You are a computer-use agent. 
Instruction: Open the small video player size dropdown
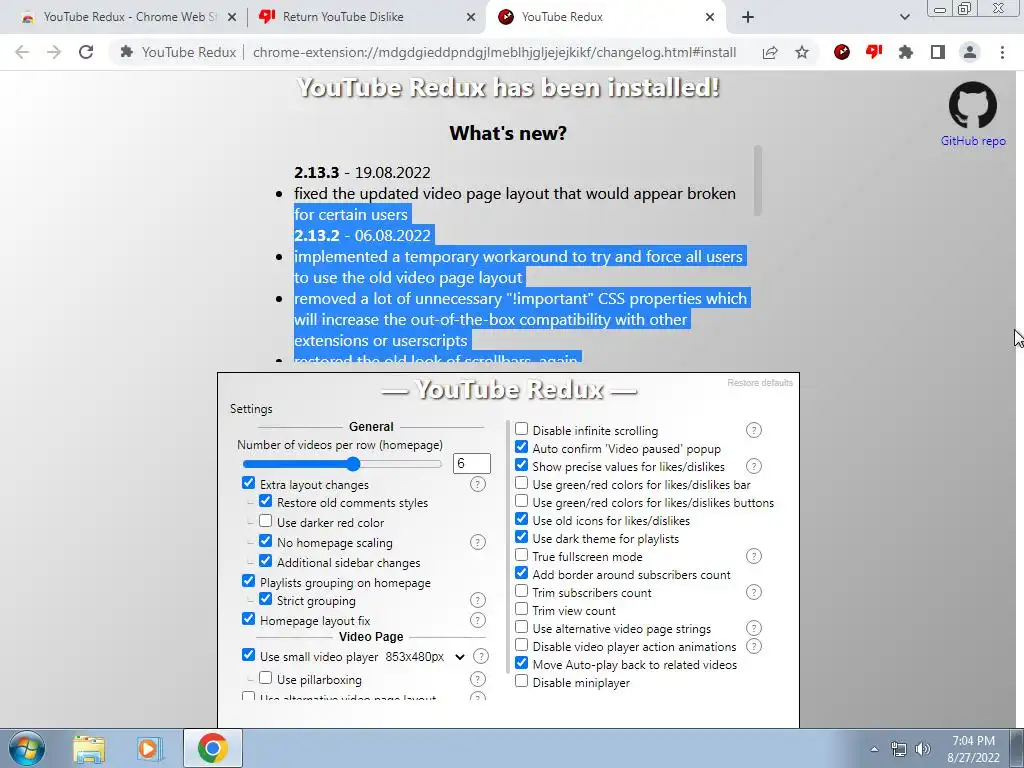tap(425, 657)
